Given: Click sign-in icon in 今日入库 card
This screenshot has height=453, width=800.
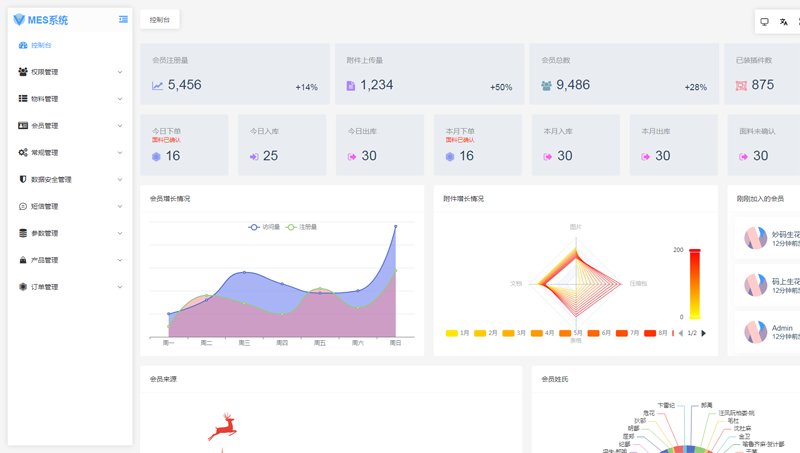Looking at the screenshot, I should tap(254, 157).
